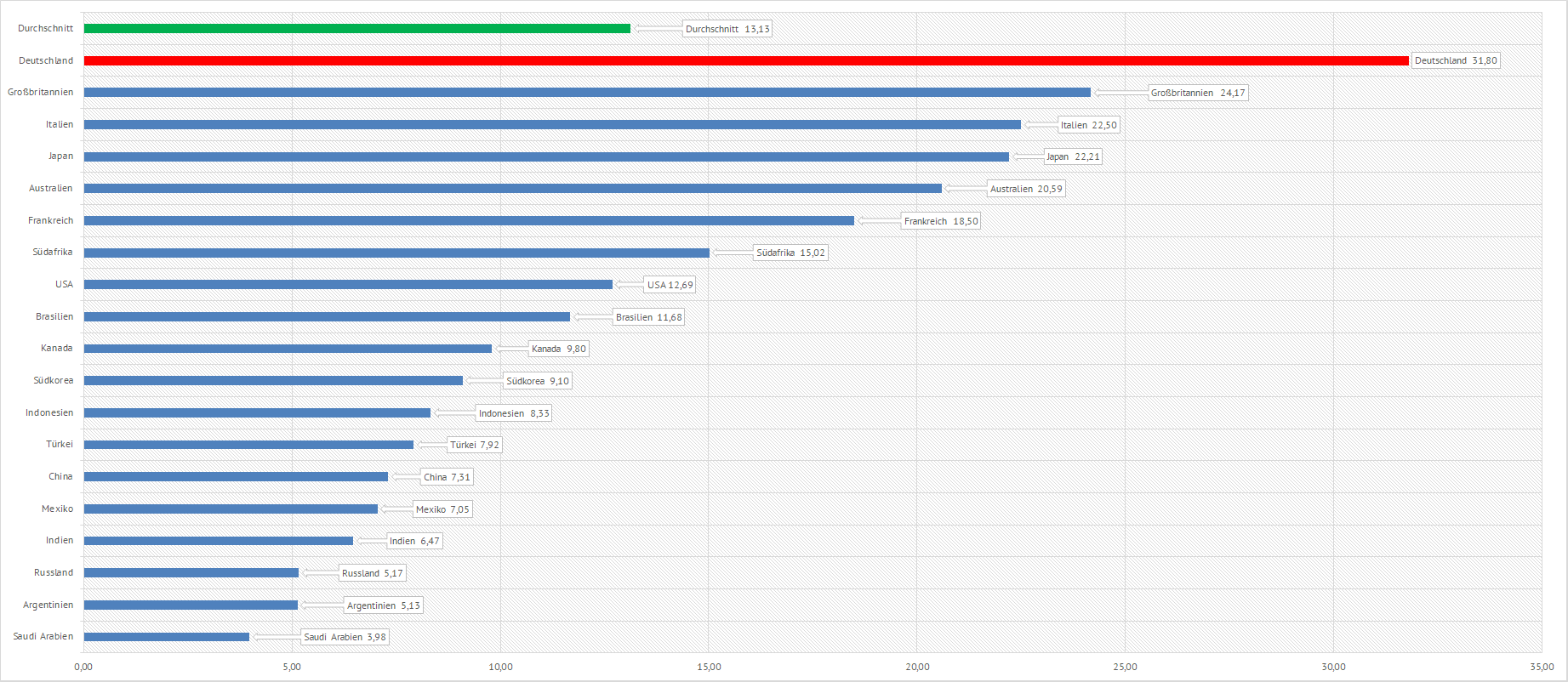Select the Türkei 7,92 data label

pyautogui.click(x=474, y=445)
